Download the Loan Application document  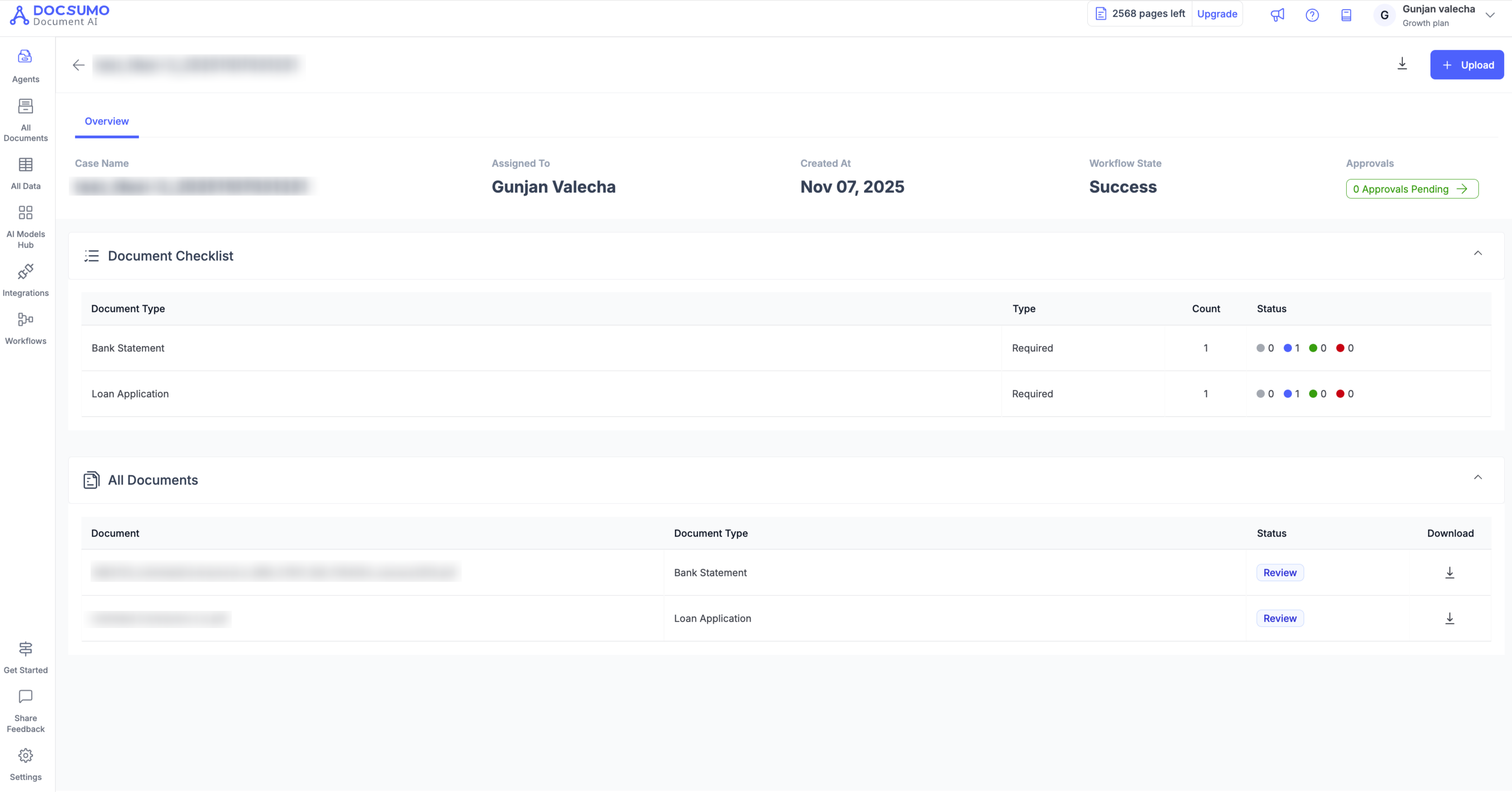[1449, 618]
